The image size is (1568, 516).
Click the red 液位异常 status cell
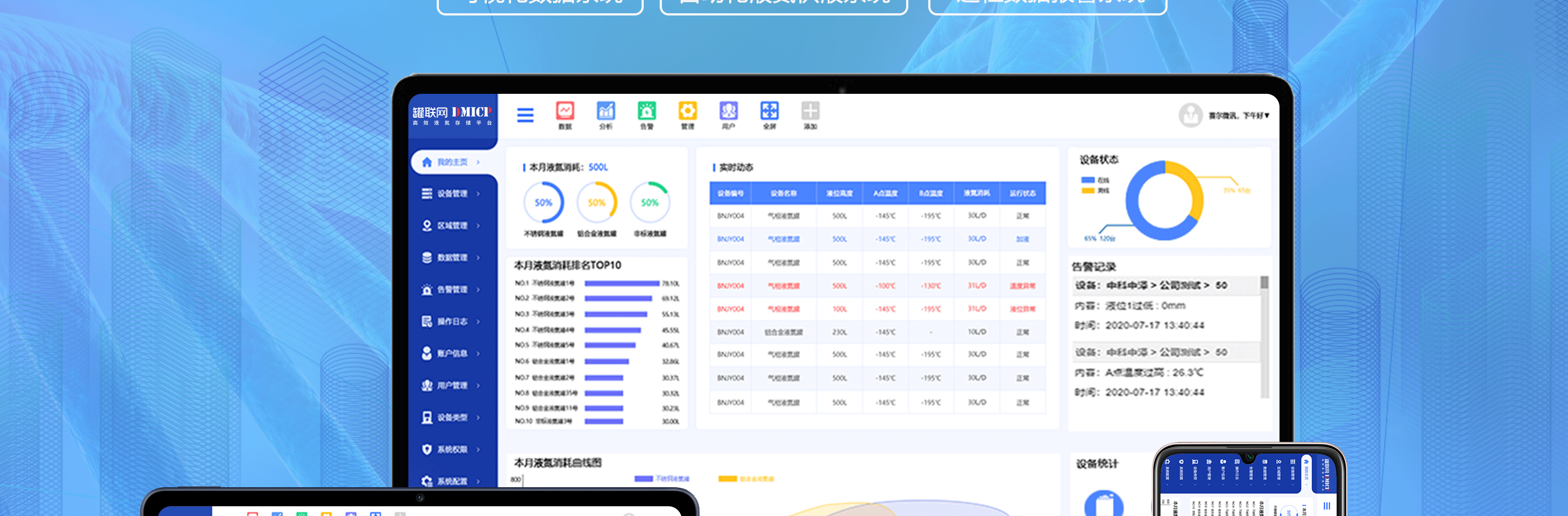(x=1022, y=309)
